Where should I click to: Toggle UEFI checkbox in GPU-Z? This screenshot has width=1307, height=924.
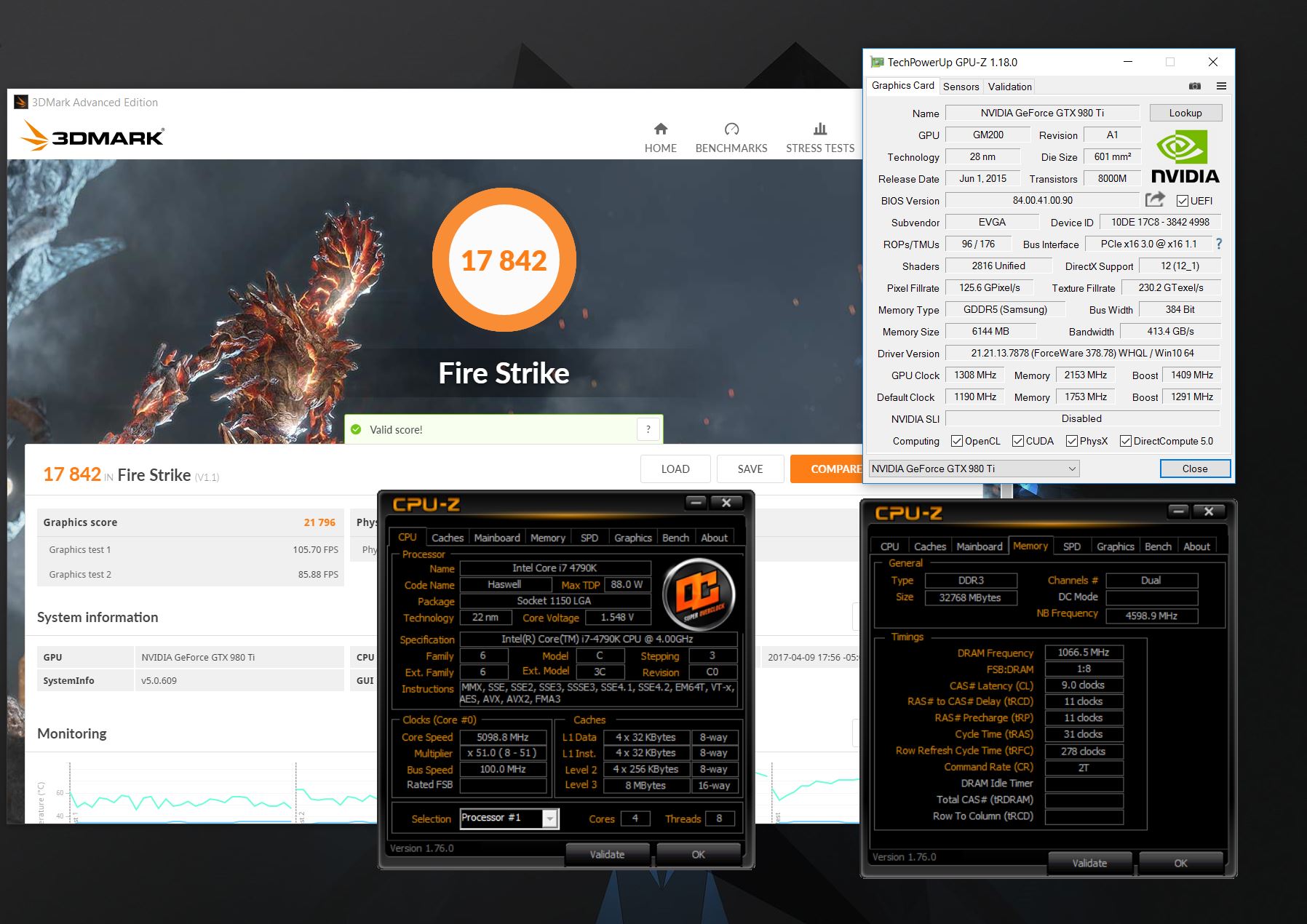click(x=1182, y=201)
